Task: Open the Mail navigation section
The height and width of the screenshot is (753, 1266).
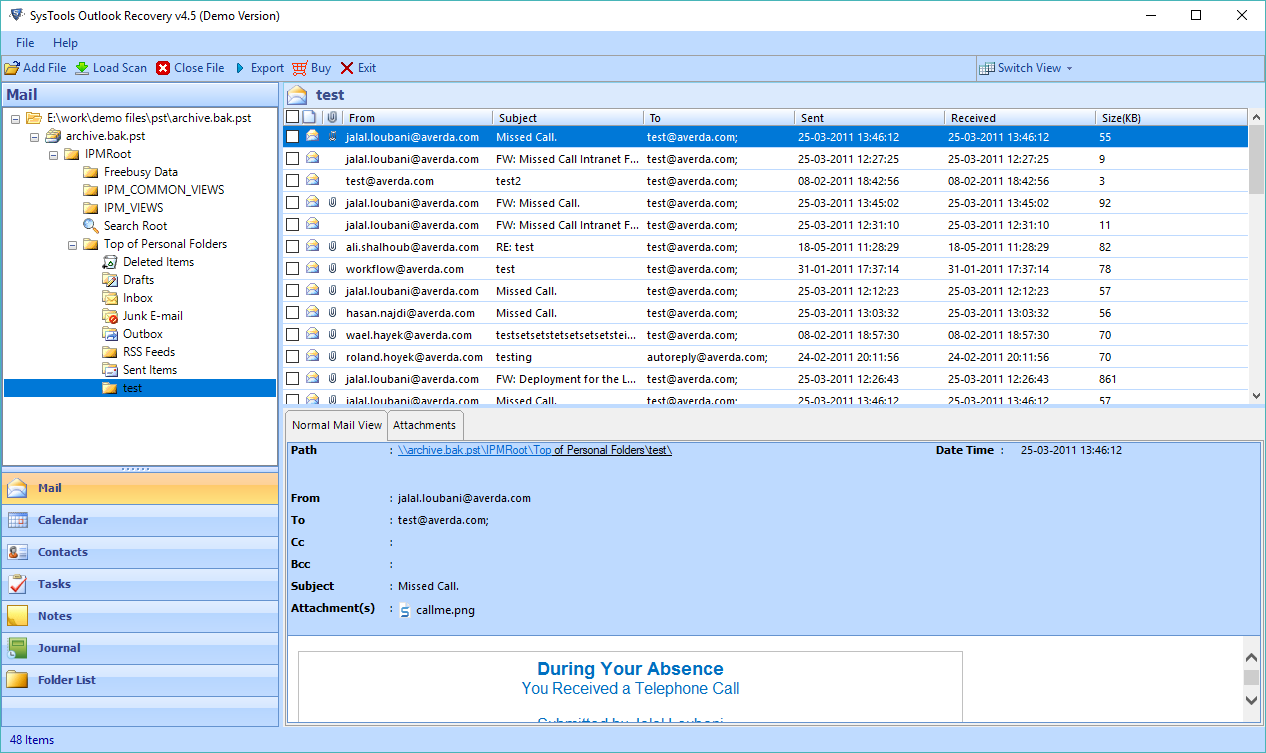Action: pyautogui.click(x=140, y=488)
